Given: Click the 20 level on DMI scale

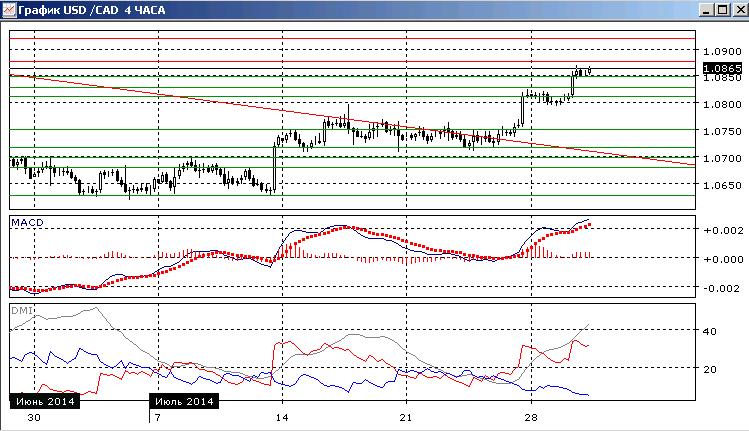Looking at the screenshot, I should (710, 369).
